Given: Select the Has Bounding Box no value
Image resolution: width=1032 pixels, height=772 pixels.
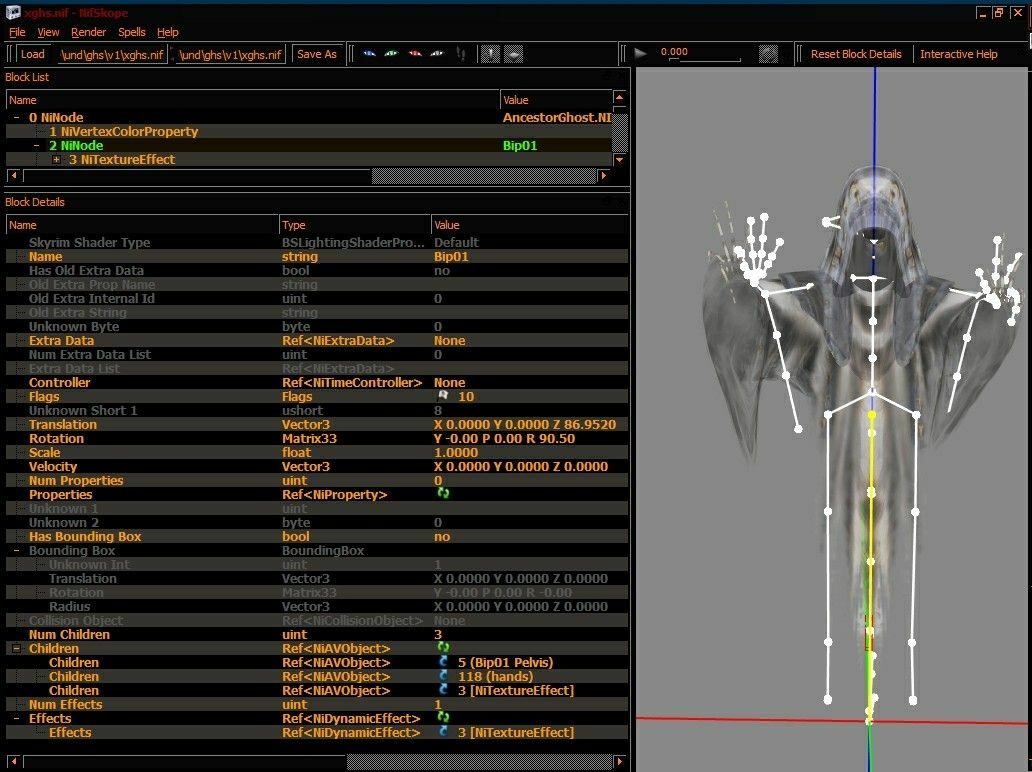Looking at the screenshot, I should pos(442,536).
